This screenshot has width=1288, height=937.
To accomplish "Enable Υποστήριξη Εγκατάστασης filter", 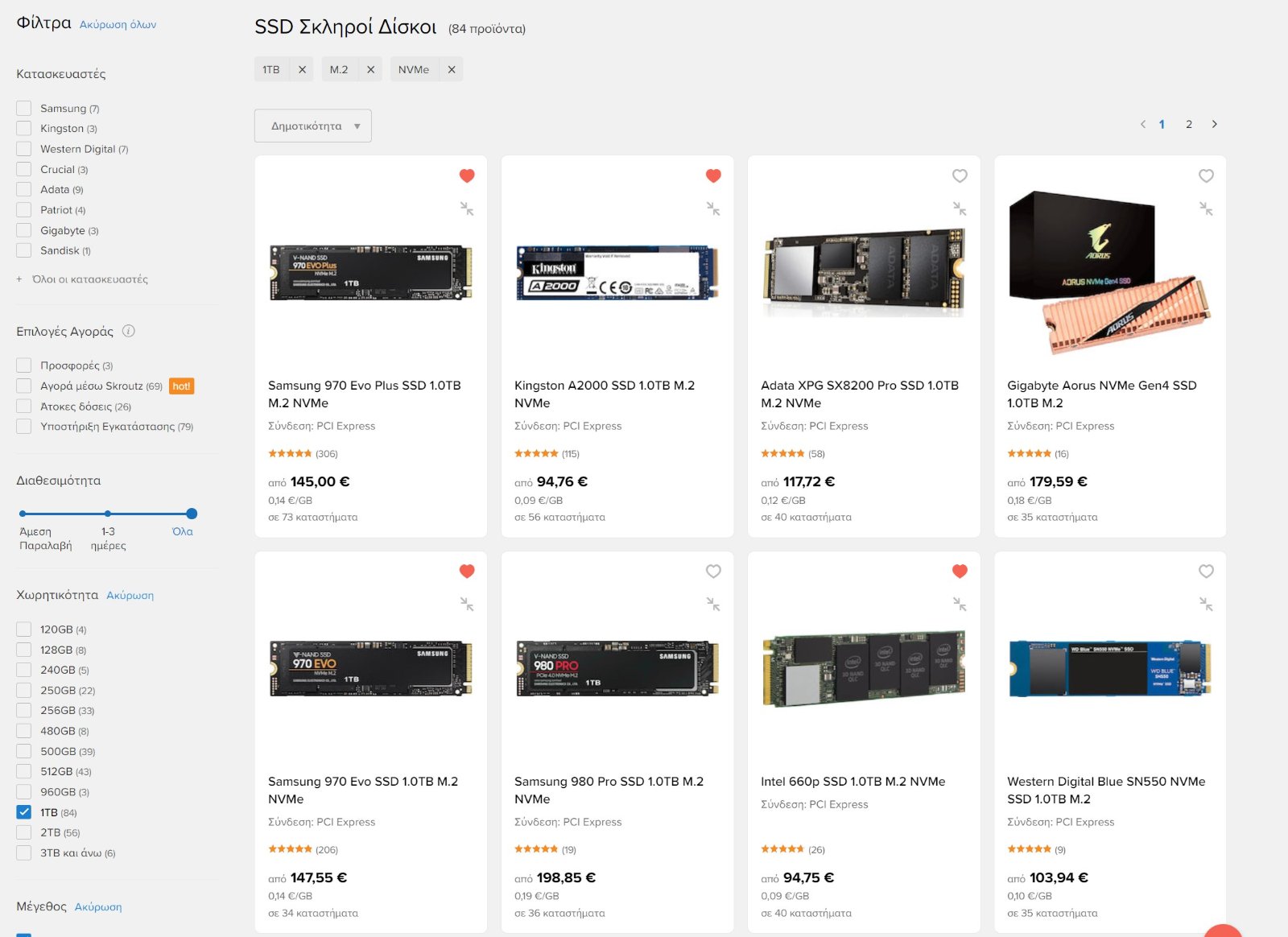I will (24, 427).
